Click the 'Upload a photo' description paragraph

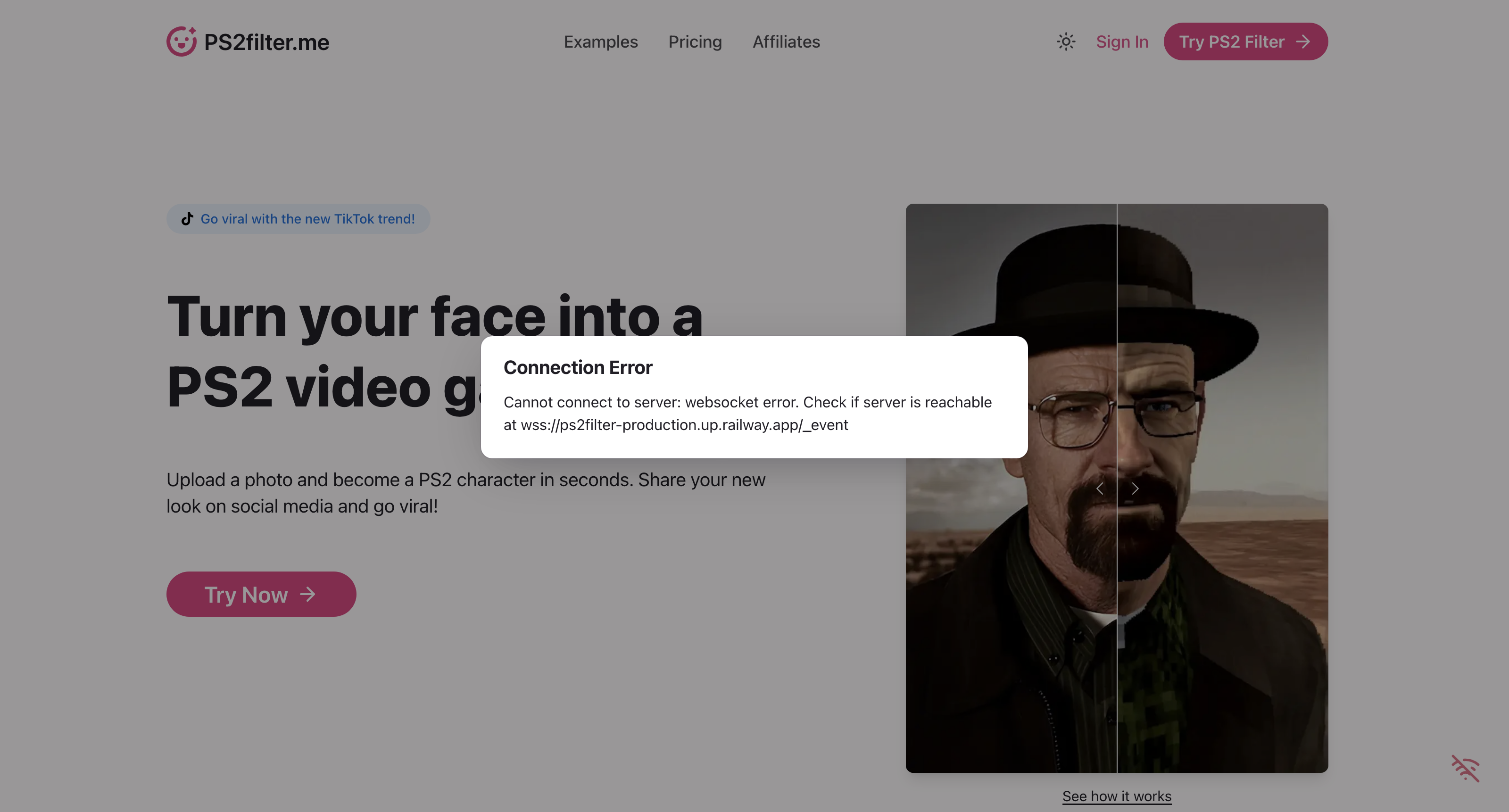pos(466,493)
